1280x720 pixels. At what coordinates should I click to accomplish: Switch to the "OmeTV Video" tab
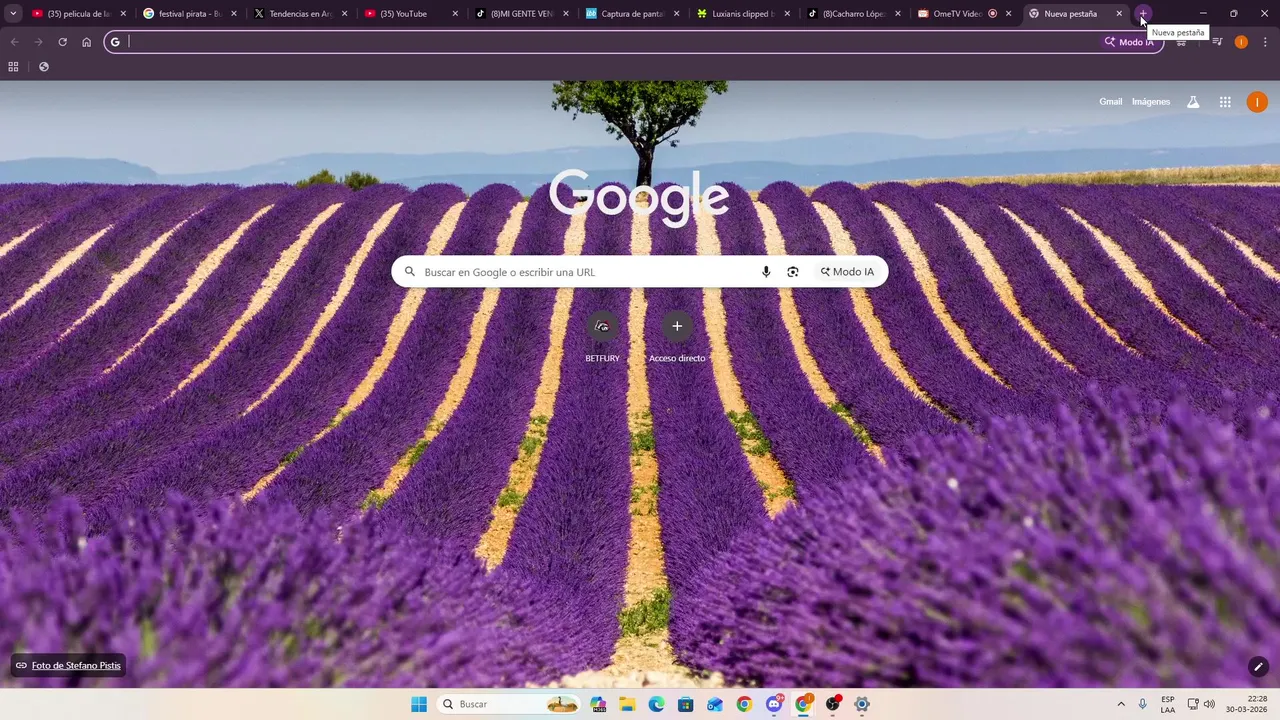click(x=963, y=14)
